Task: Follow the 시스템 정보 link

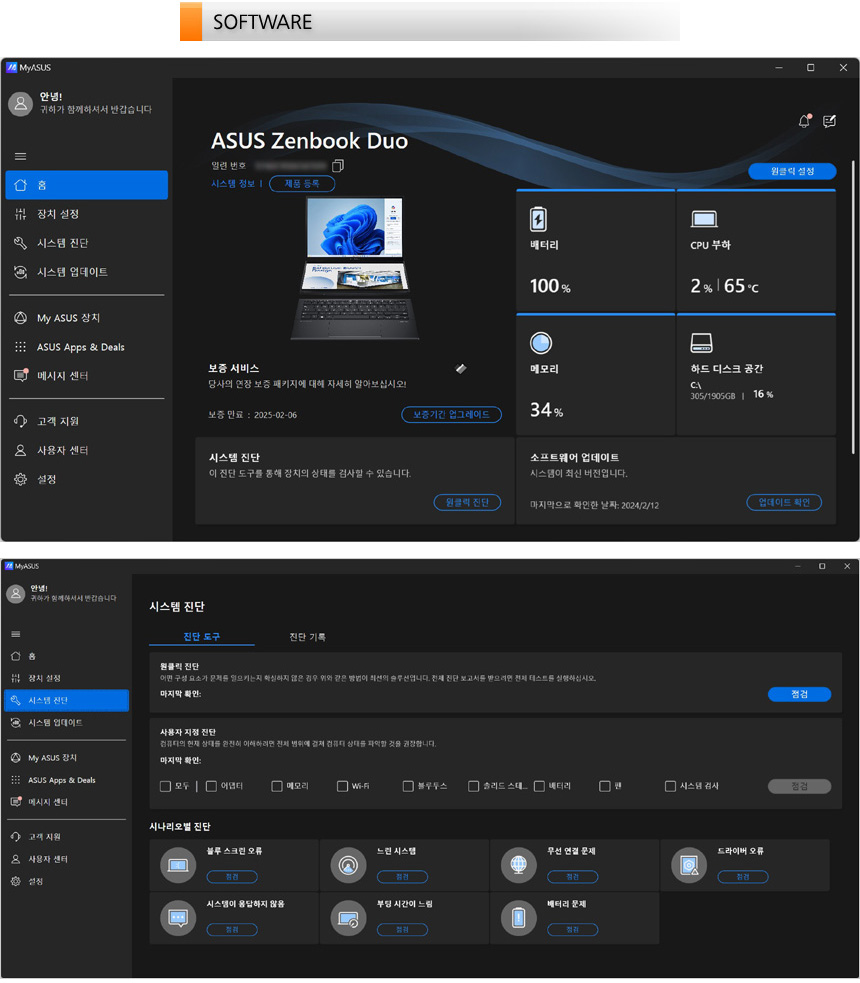Action: pos(234,184)
